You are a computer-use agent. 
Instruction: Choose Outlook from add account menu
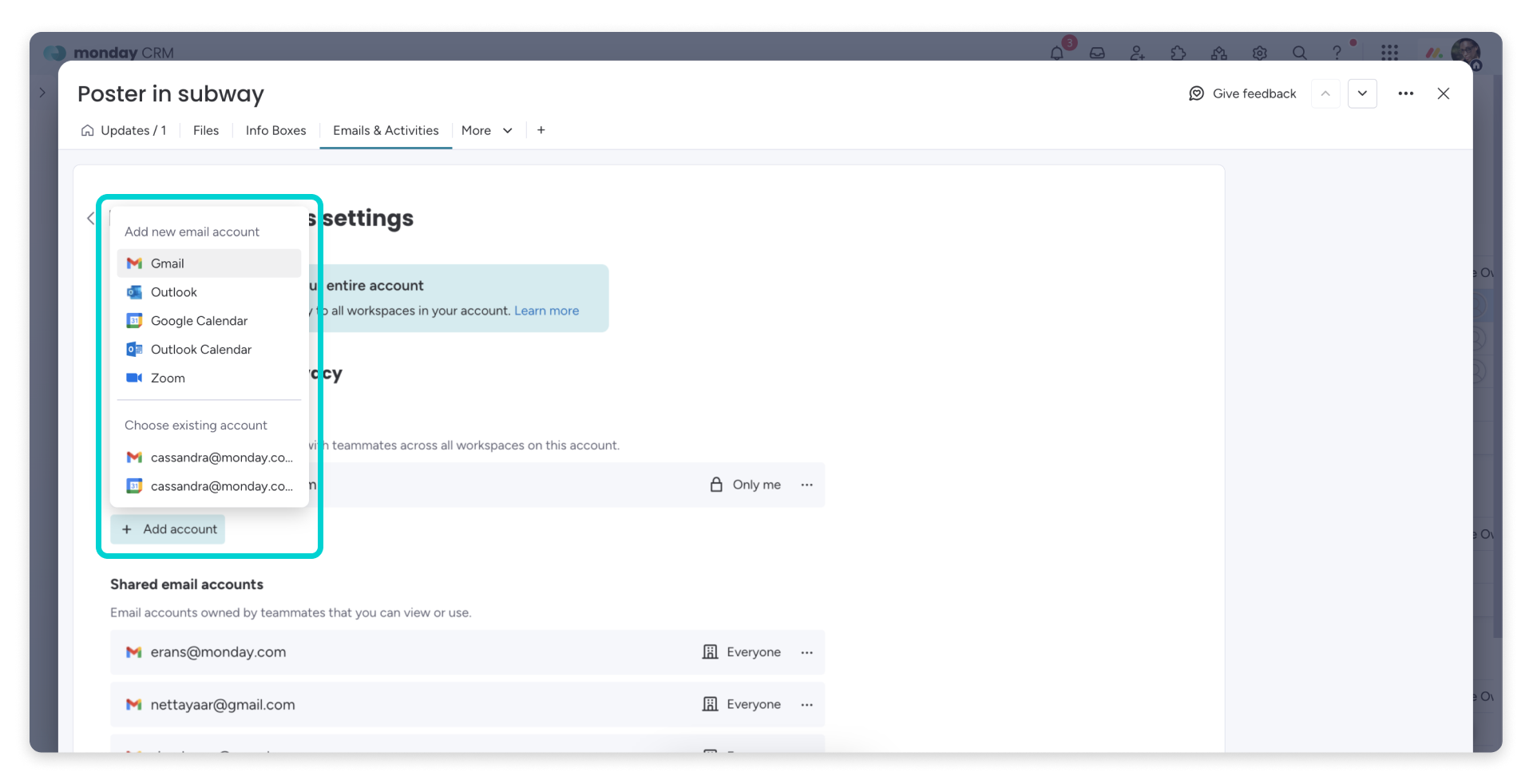(209, 292)
